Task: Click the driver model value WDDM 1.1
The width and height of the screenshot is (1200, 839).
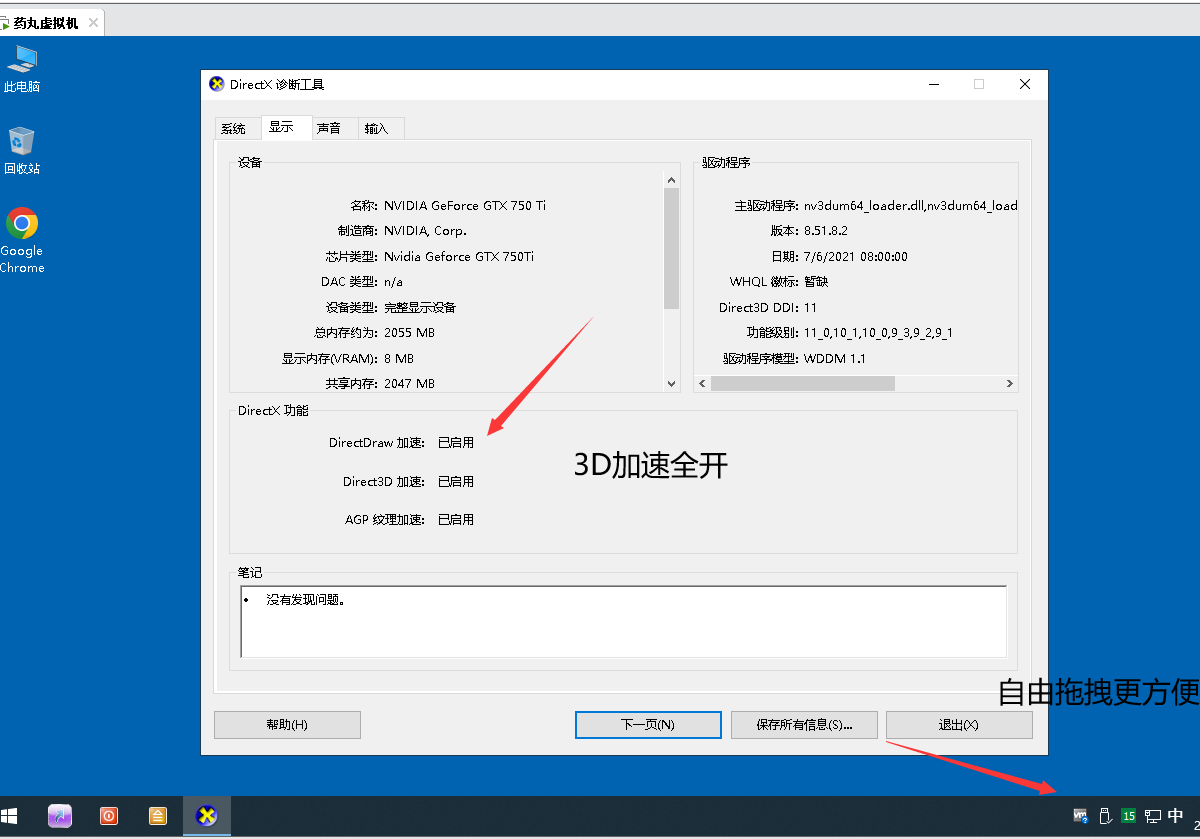Action: coord(835,358)
